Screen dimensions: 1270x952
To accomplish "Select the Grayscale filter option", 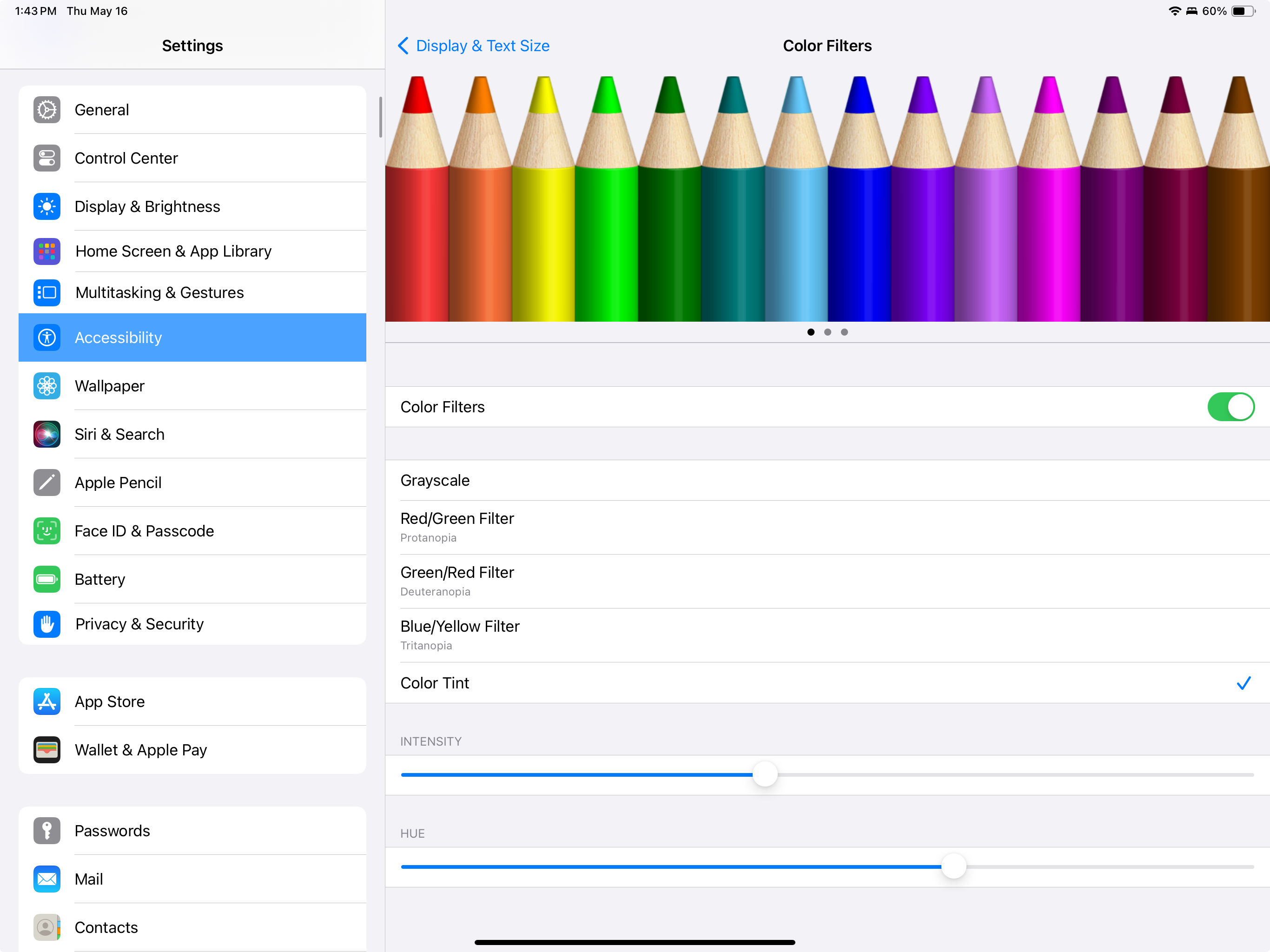I will pyautogui.click(x=435, y=480).
